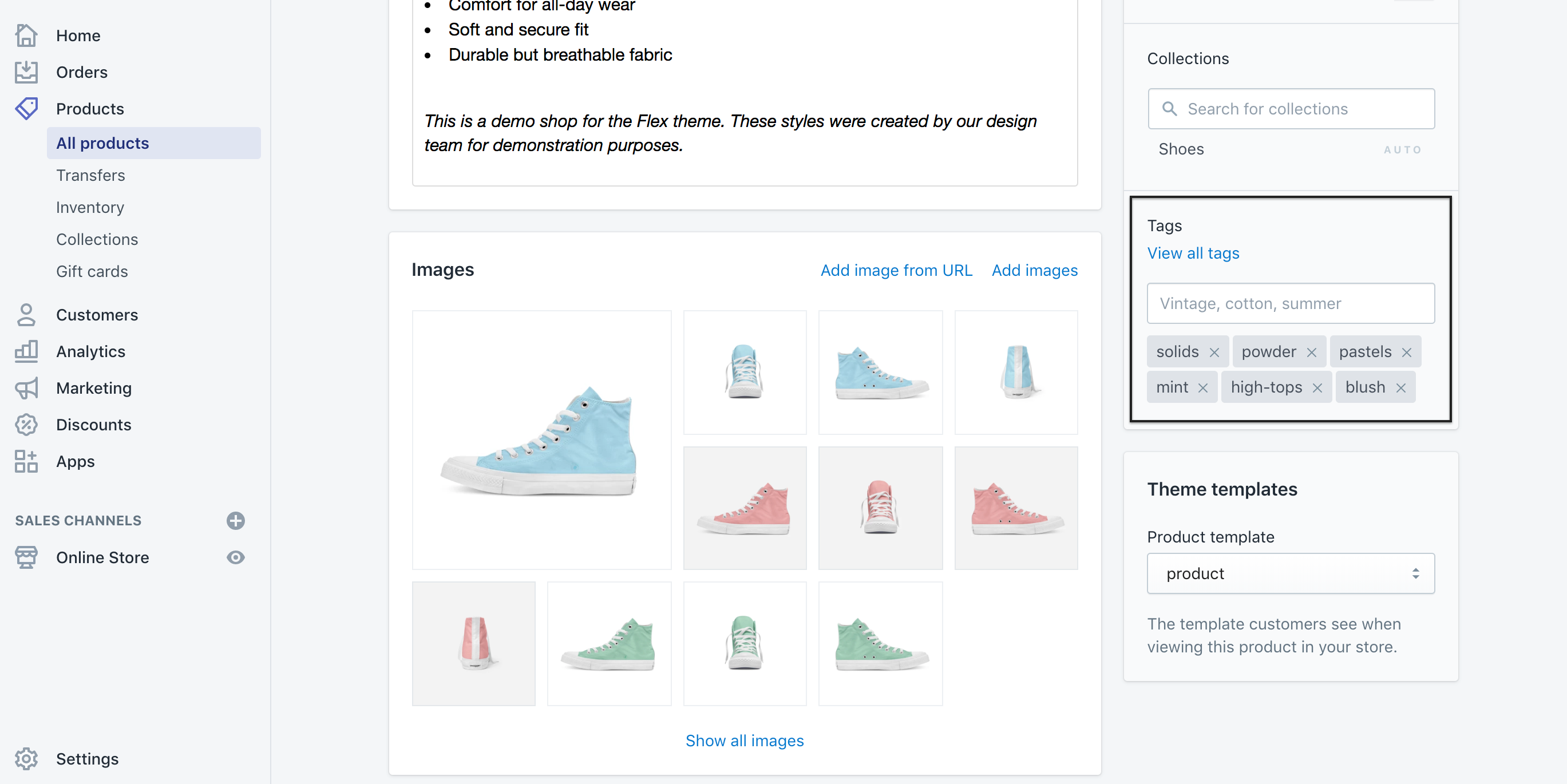This screenshot has height=784, width=1567.
Task: Click 'Show all images' link
Action: point(744,740)
